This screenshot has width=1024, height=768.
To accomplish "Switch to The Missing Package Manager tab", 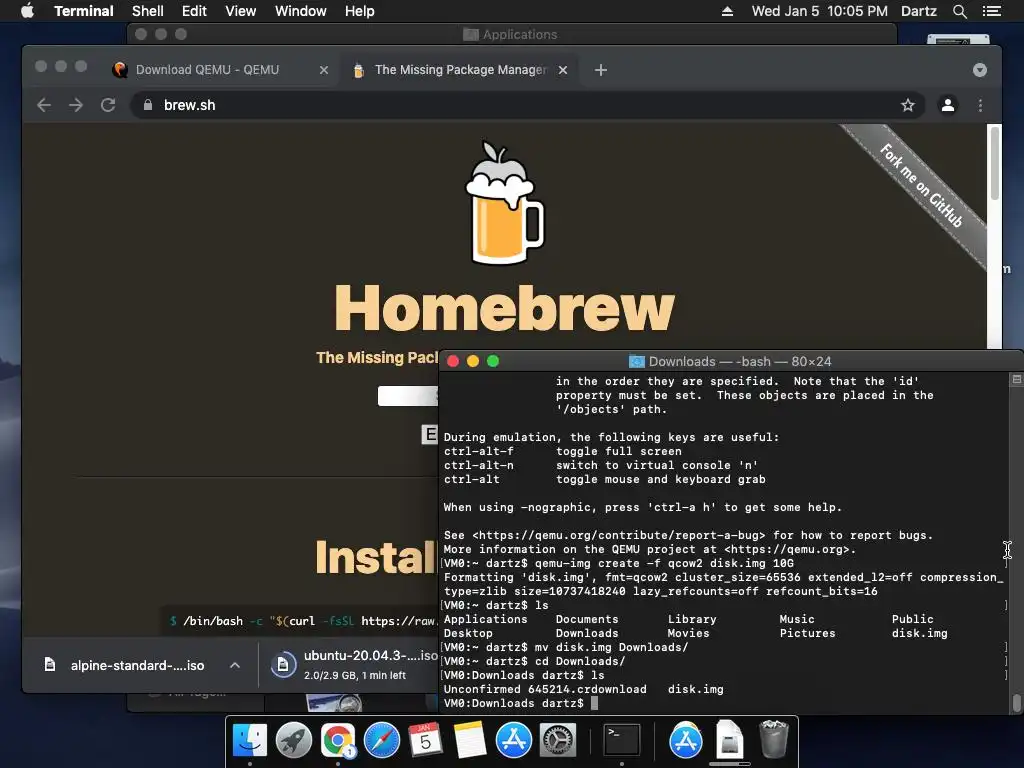I will click(460, 70).
